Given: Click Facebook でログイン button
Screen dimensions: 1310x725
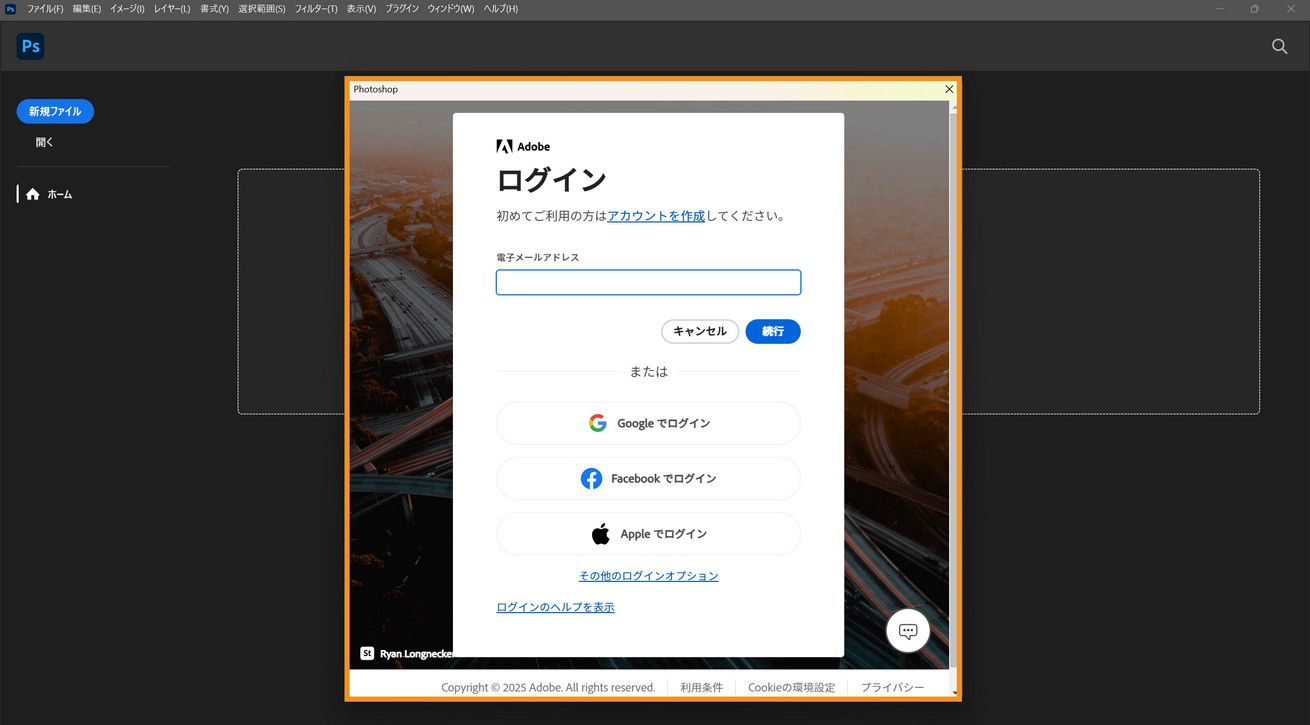Looking at the screenshot, I should pyautogui.click(x=648, y=479).
